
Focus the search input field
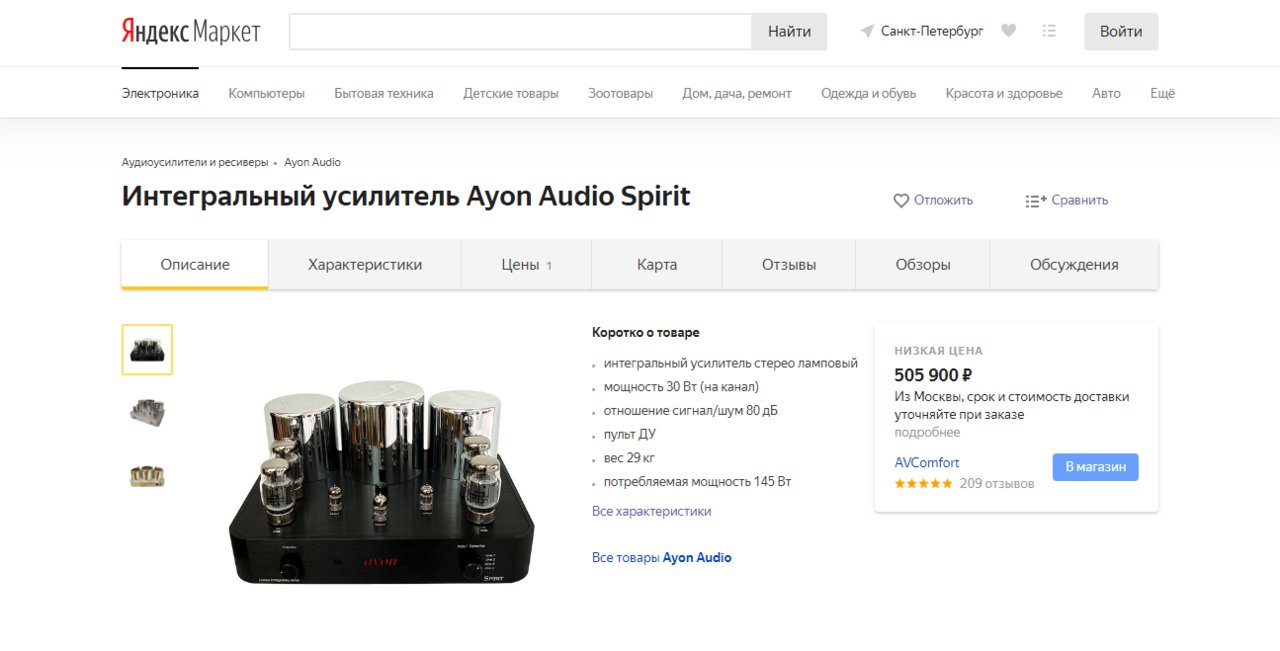coord(520,32)
